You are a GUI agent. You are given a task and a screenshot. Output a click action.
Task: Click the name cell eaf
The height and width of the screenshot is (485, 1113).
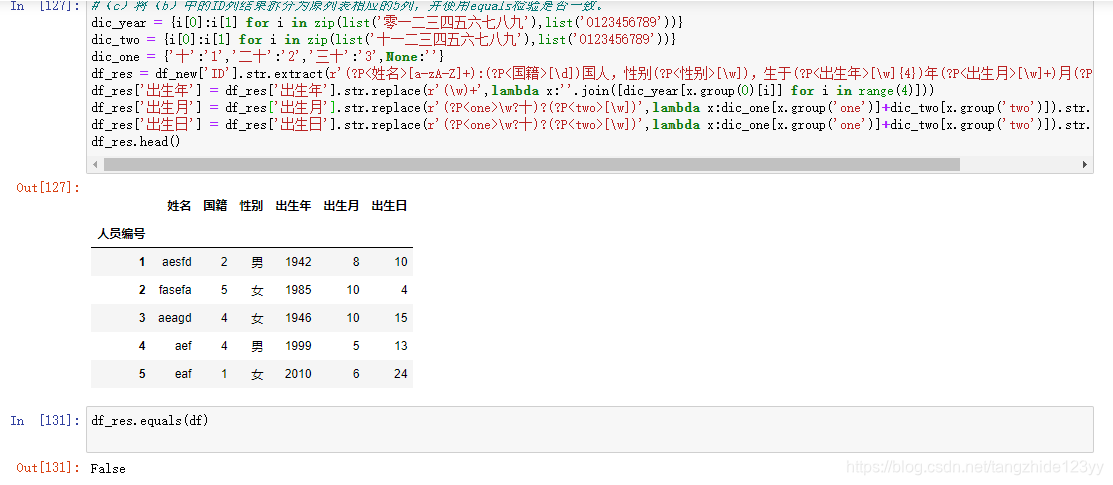click(183, 374)
